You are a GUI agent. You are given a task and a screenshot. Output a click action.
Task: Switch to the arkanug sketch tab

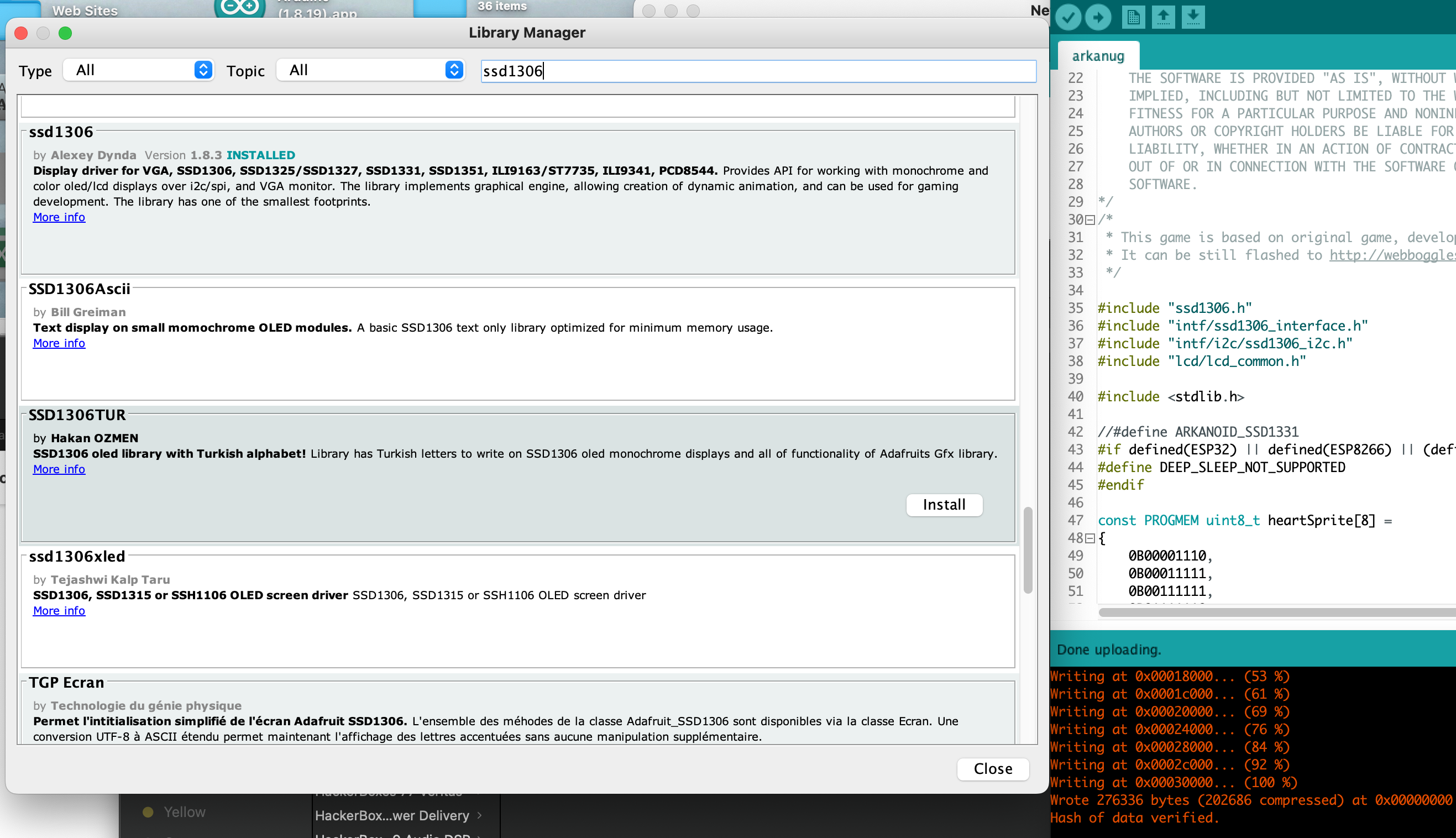[1097, 56]
